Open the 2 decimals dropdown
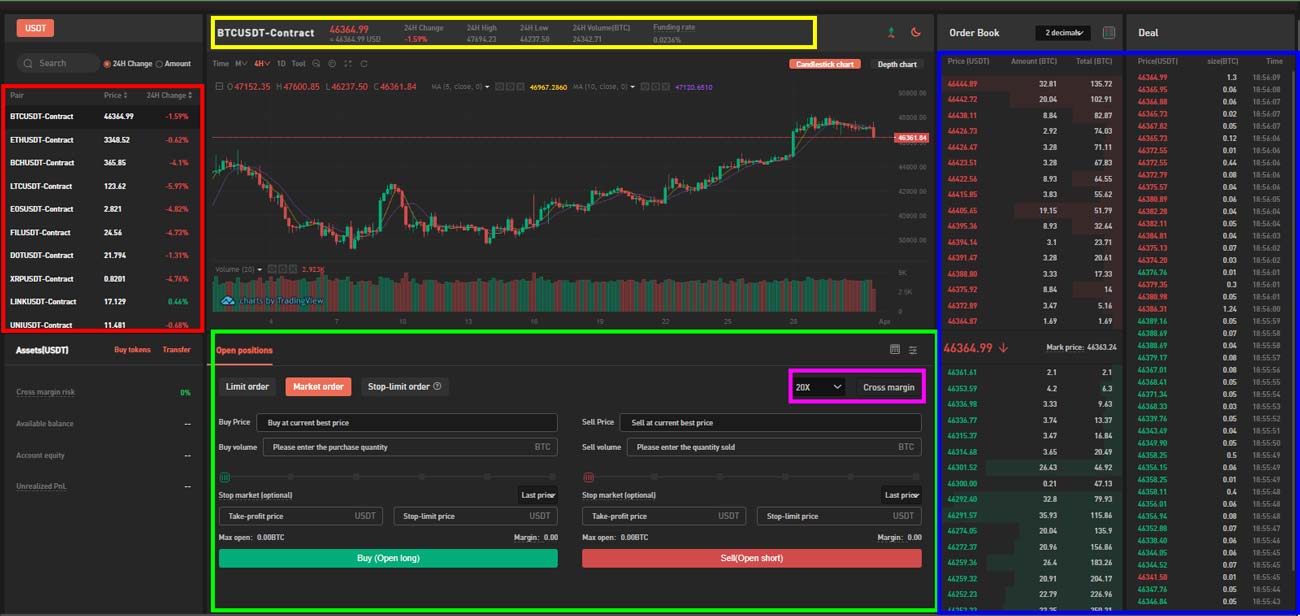Image resolution: width=1300 pixels, height=616 pixels. pyautogui.click(x=1063, y=33)
